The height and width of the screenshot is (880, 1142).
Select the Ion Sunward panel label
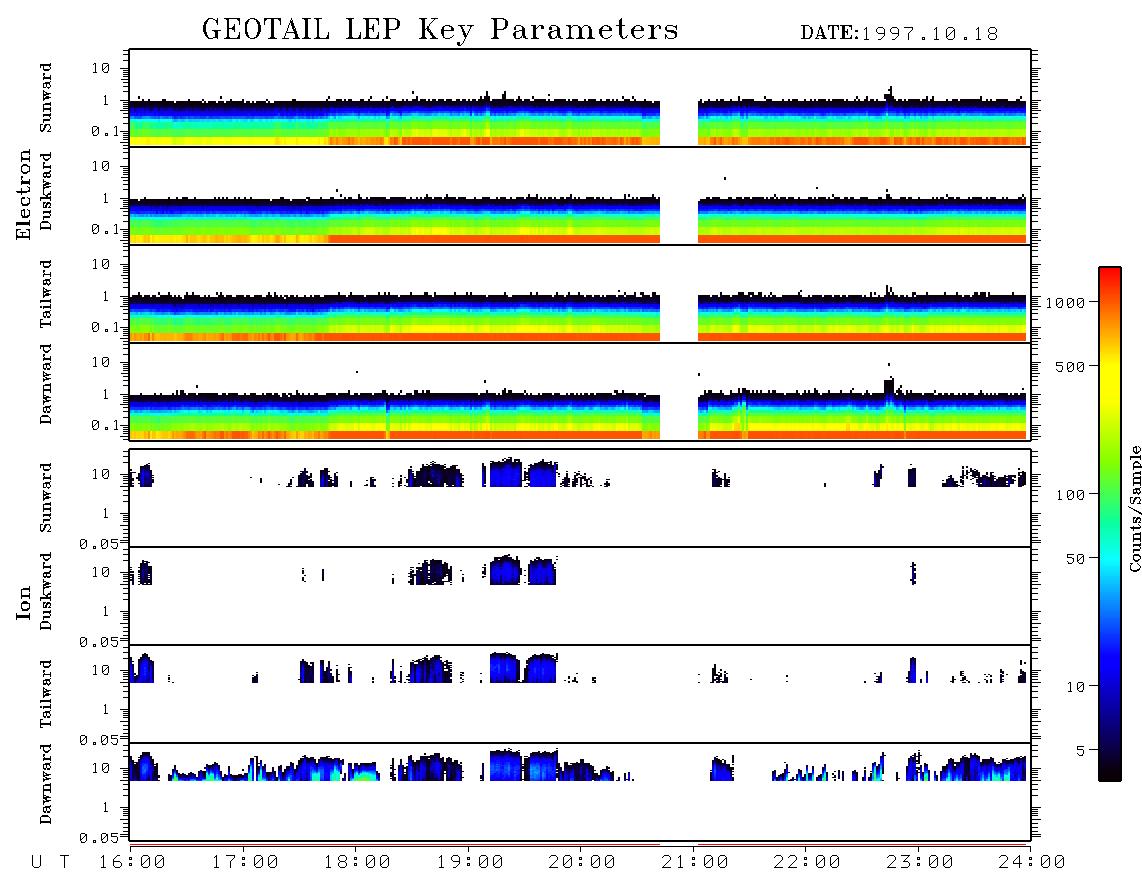46,498
